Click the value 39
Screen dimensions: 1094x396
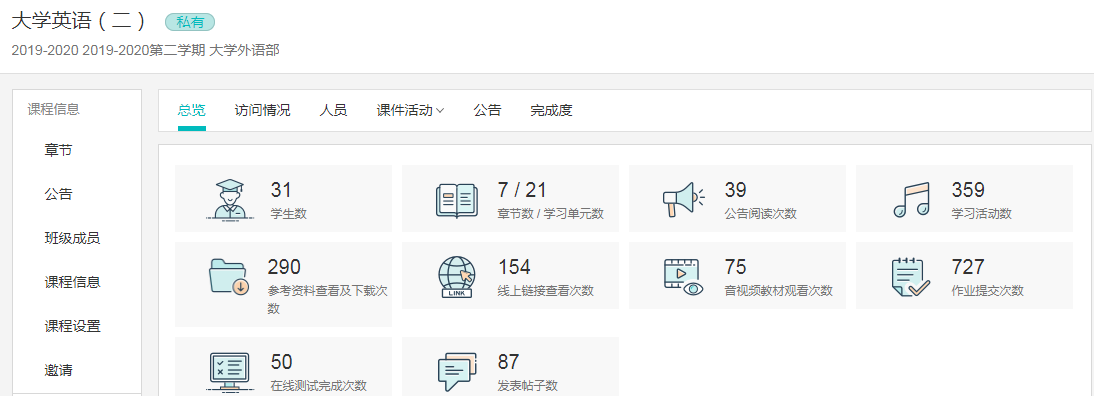tap(735, 190)
